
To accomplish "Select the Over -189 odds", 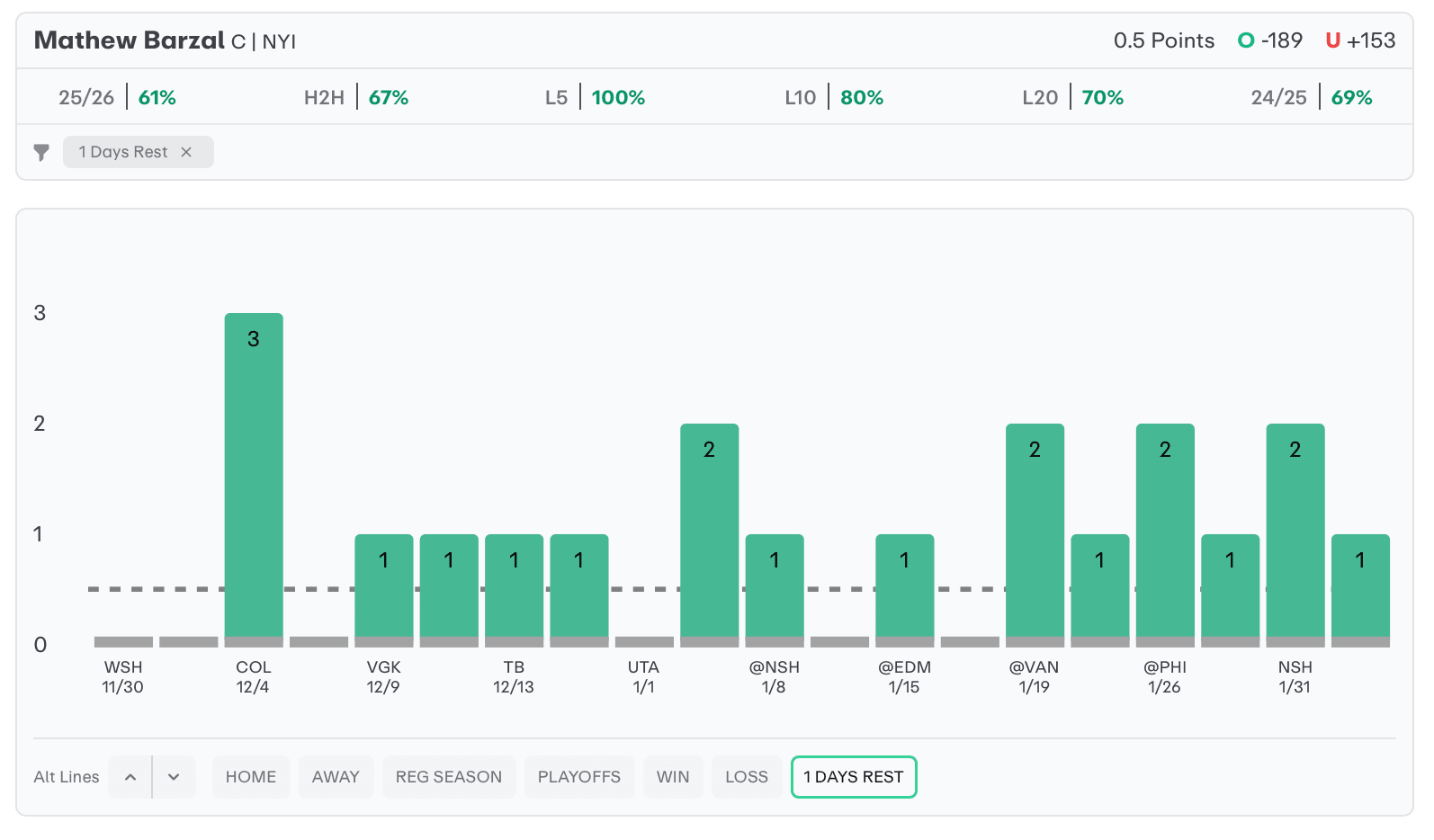I will pos(1270,40).
